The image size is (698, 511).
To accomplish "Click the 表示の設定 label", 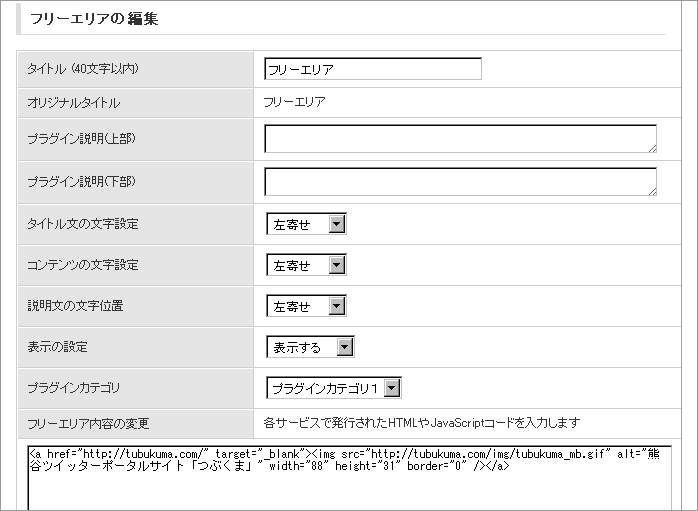I will [x=57, y=347].
